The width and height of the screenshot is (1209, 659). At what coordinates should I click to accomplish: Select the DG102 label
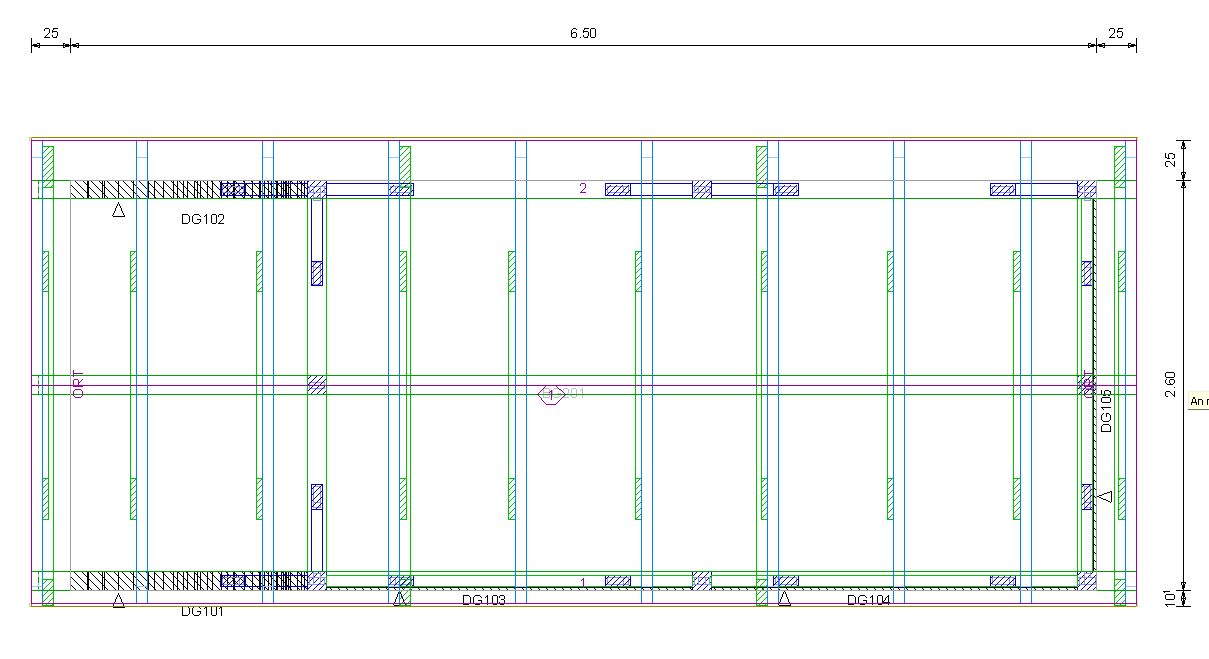203,219
